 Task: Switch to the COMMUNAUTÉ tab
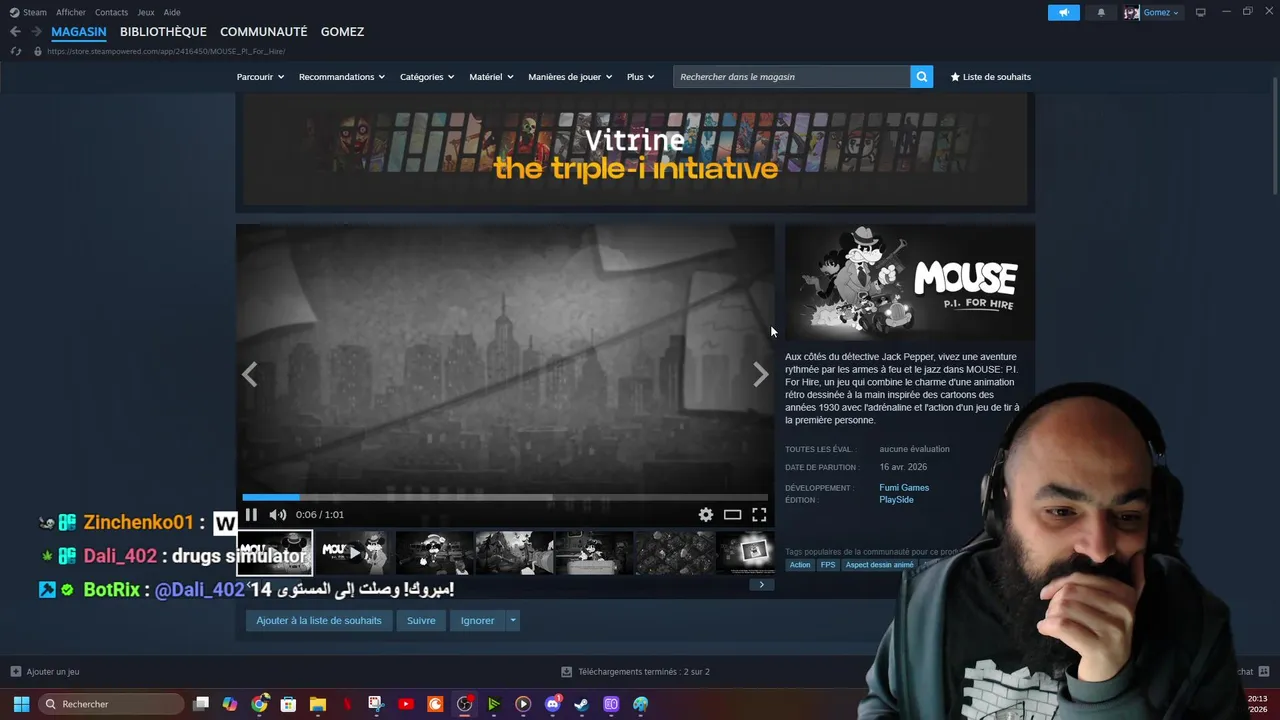264,32
